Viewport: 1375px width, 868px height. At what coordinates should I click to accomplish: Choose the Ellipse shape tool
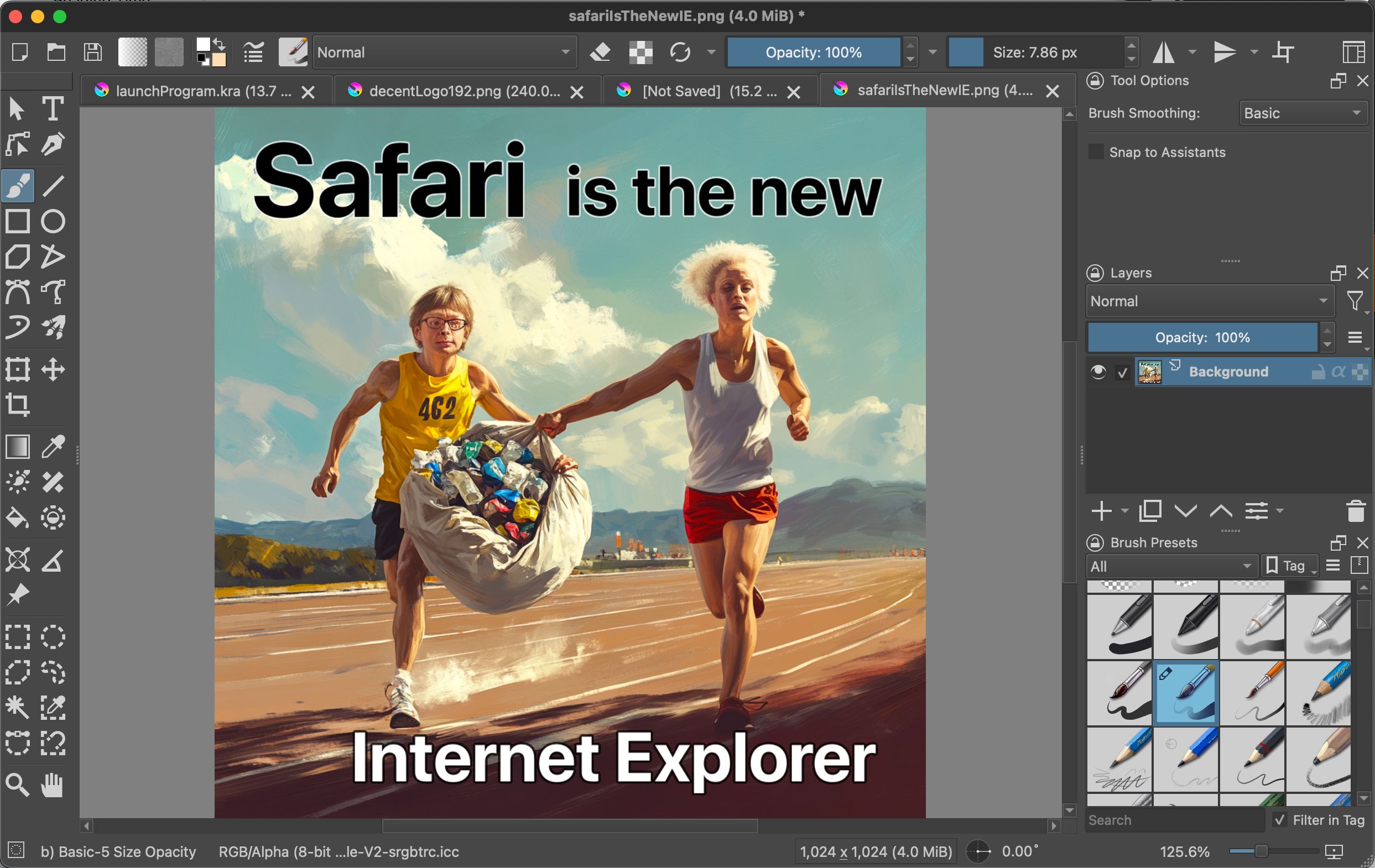coord(53,221)
